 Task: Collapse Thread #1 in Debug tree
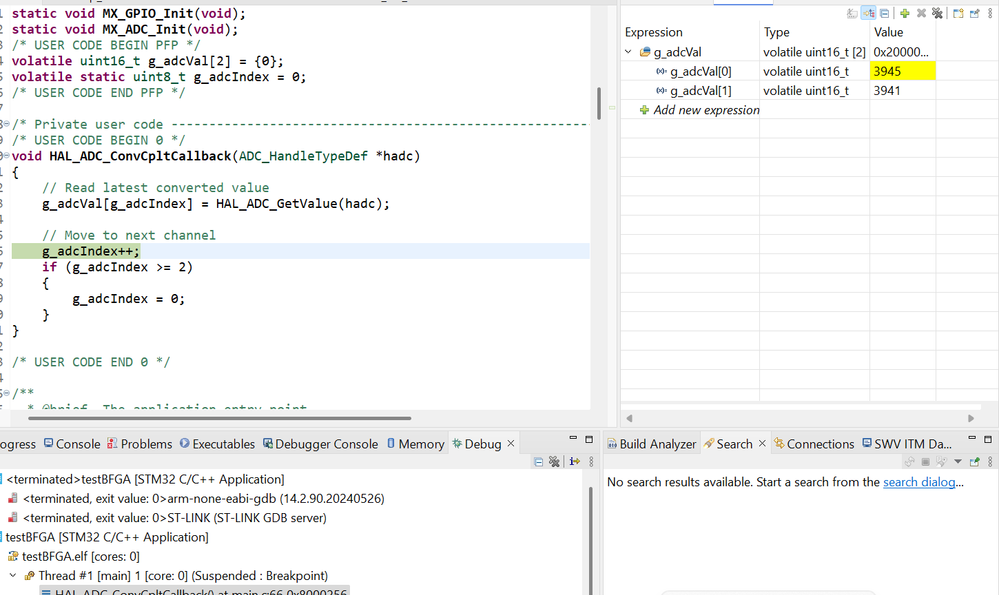pos(13,575)
